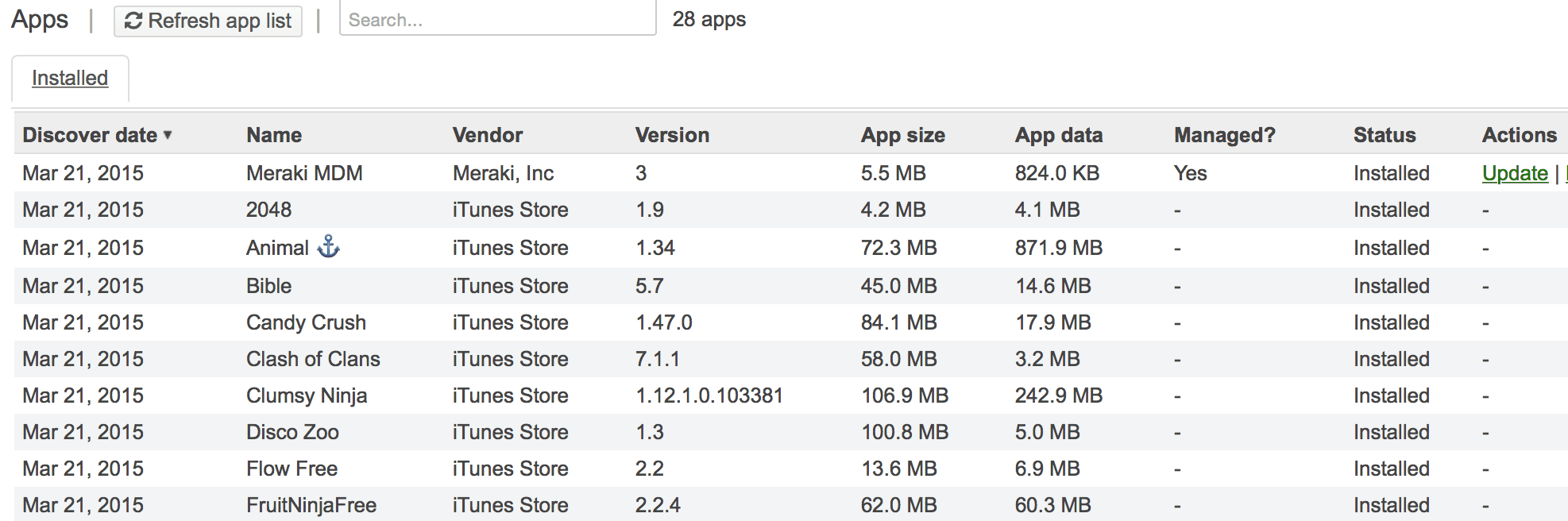Select the FruitNinjaFree app name
Viewport: 1568px width, 521px height.
coord(311,505)
